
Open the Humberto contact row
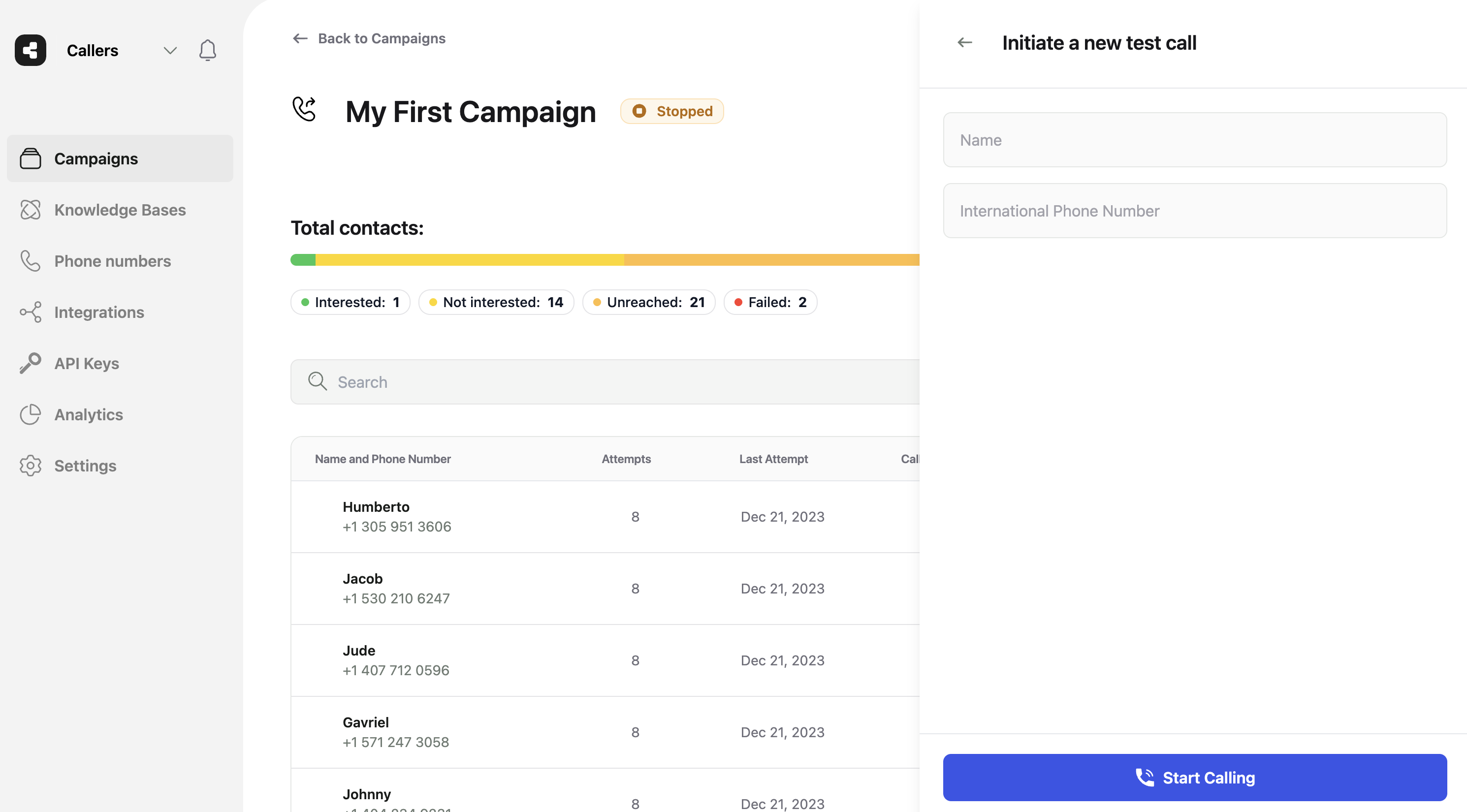click(604, 516)
